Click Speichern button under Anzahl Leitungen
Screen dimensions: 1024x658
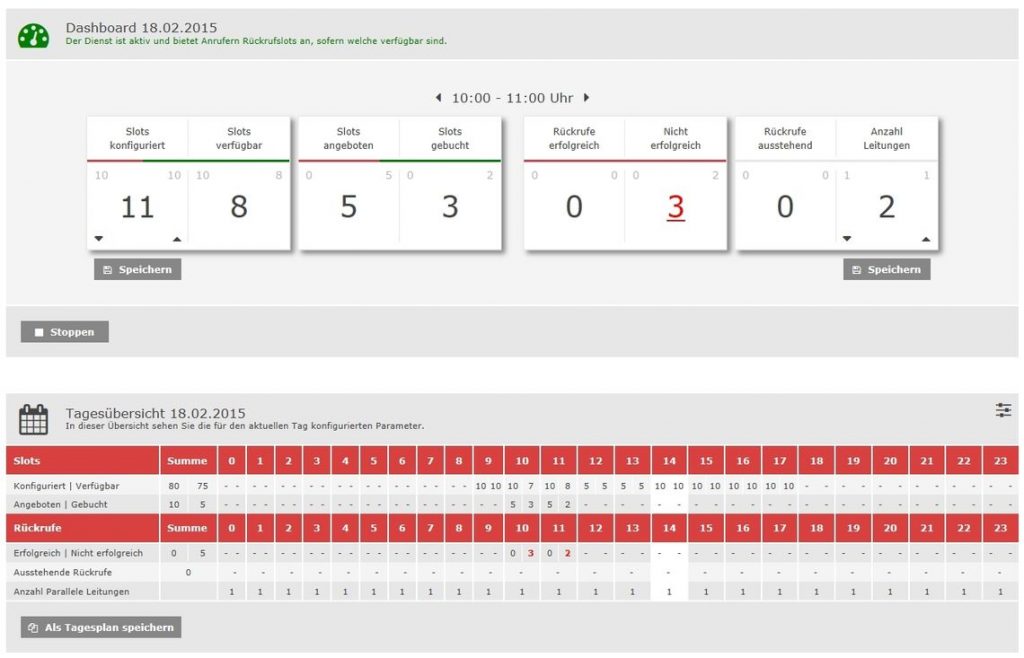pos(887,270)
